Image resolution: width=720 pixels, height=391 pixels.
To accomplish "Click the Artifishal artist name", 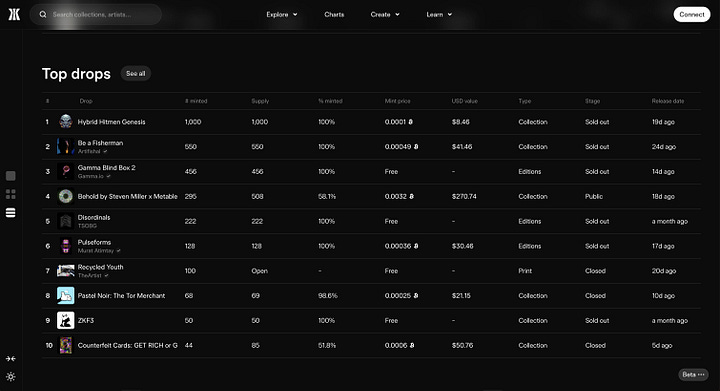I will pyautogui.click(x=89, y=151).
